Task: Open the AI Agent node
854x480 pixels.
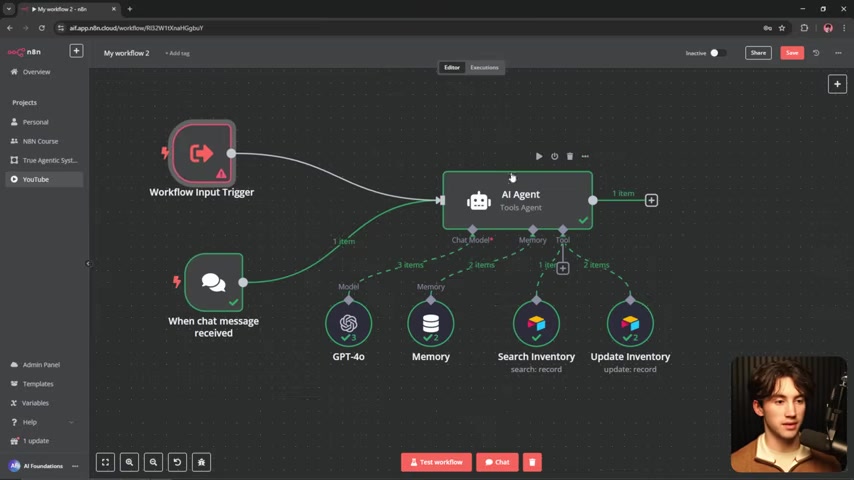Action: (517, 200)
